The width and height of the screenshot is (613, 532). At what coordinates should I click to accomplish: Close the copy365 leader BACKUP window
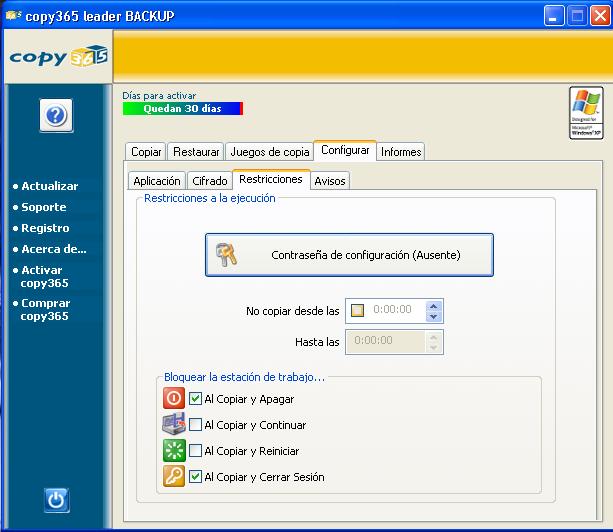600,16
